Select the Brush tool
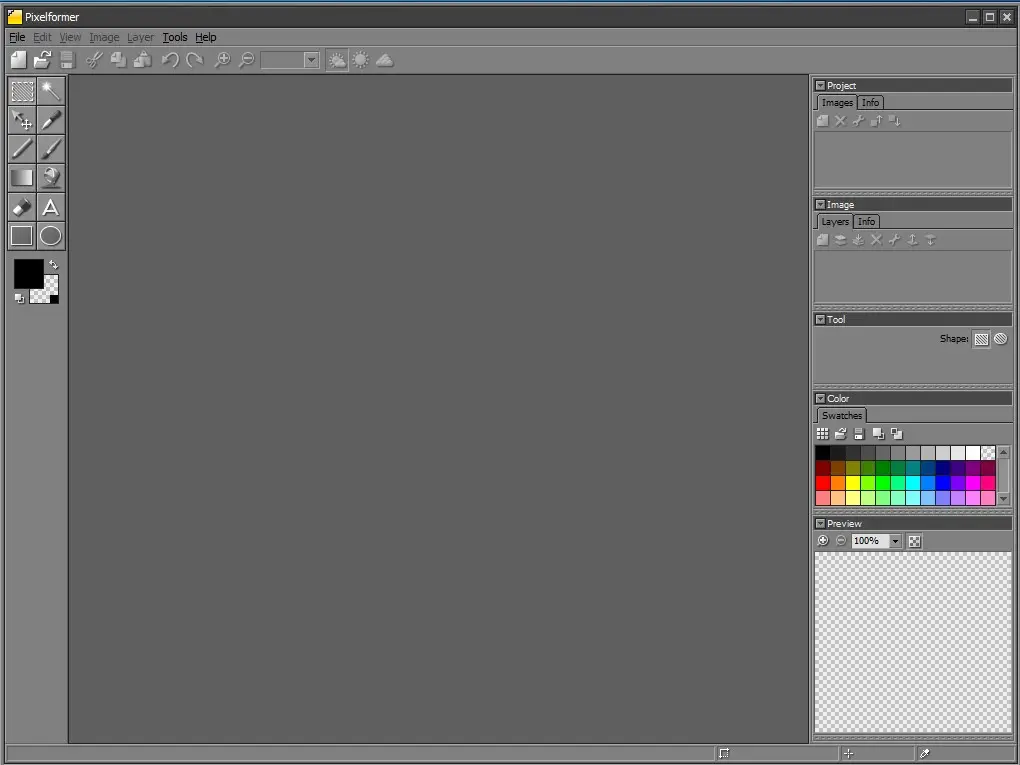Viewport: 1020px width, 765px height. 51,149
